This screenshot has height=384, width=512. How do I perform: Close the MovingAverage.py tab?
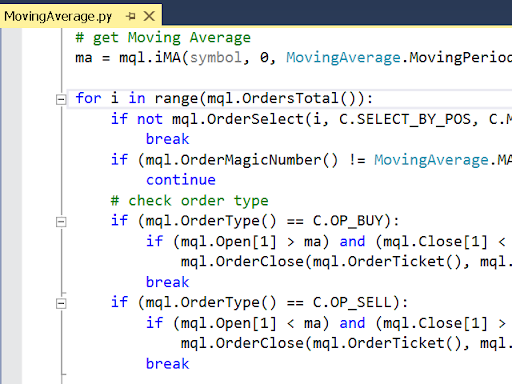click(x=149, y=16)
